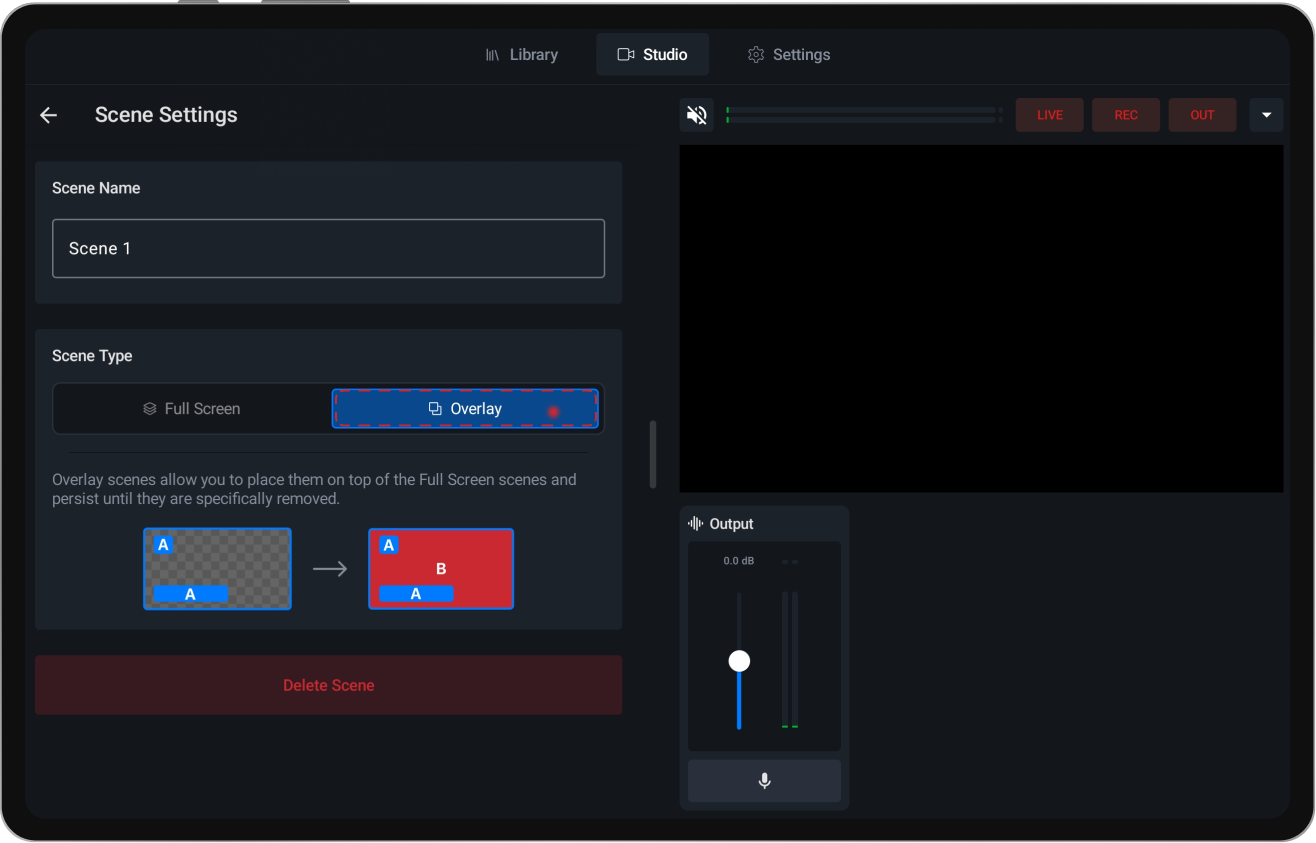Click the Library bars icon in the top bar

492,54
